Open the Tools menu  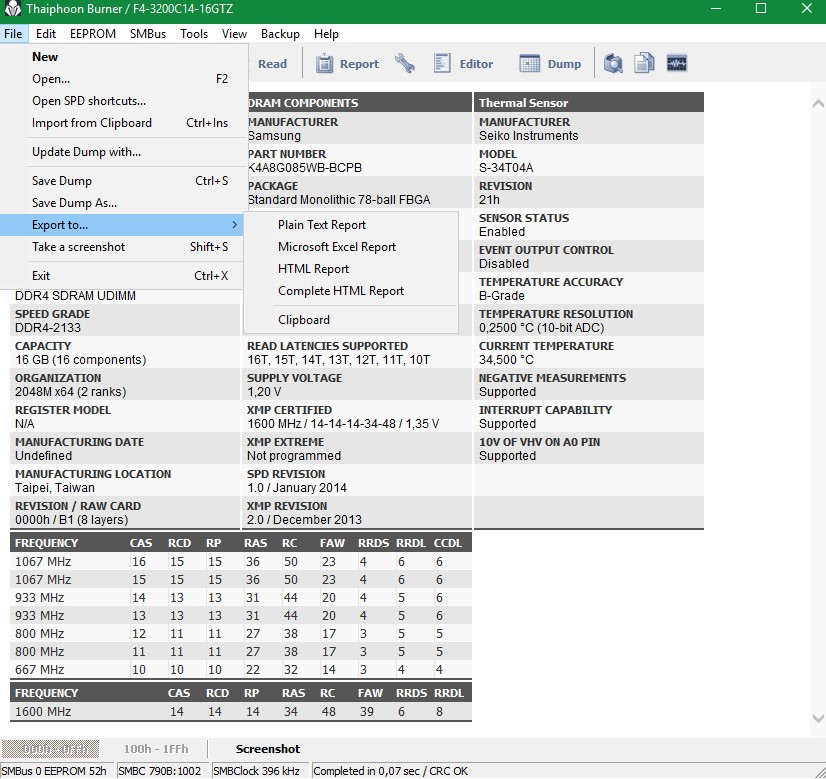tap(194, 34)
